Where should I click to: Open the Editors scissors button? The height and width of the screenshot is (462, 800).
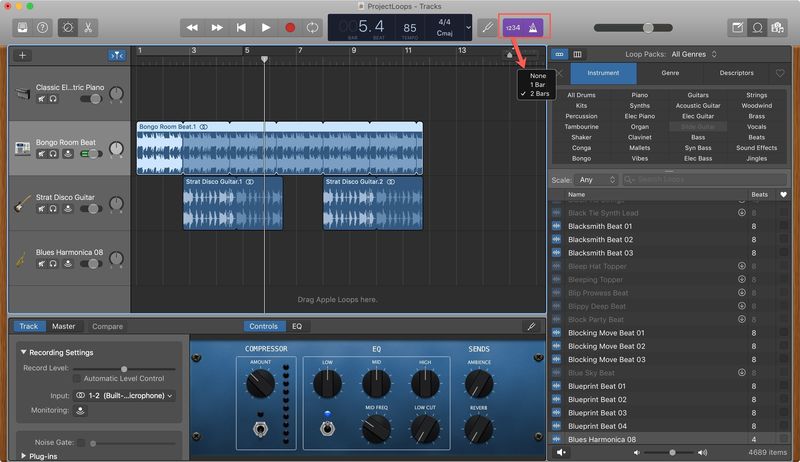(x=88, y=28)
